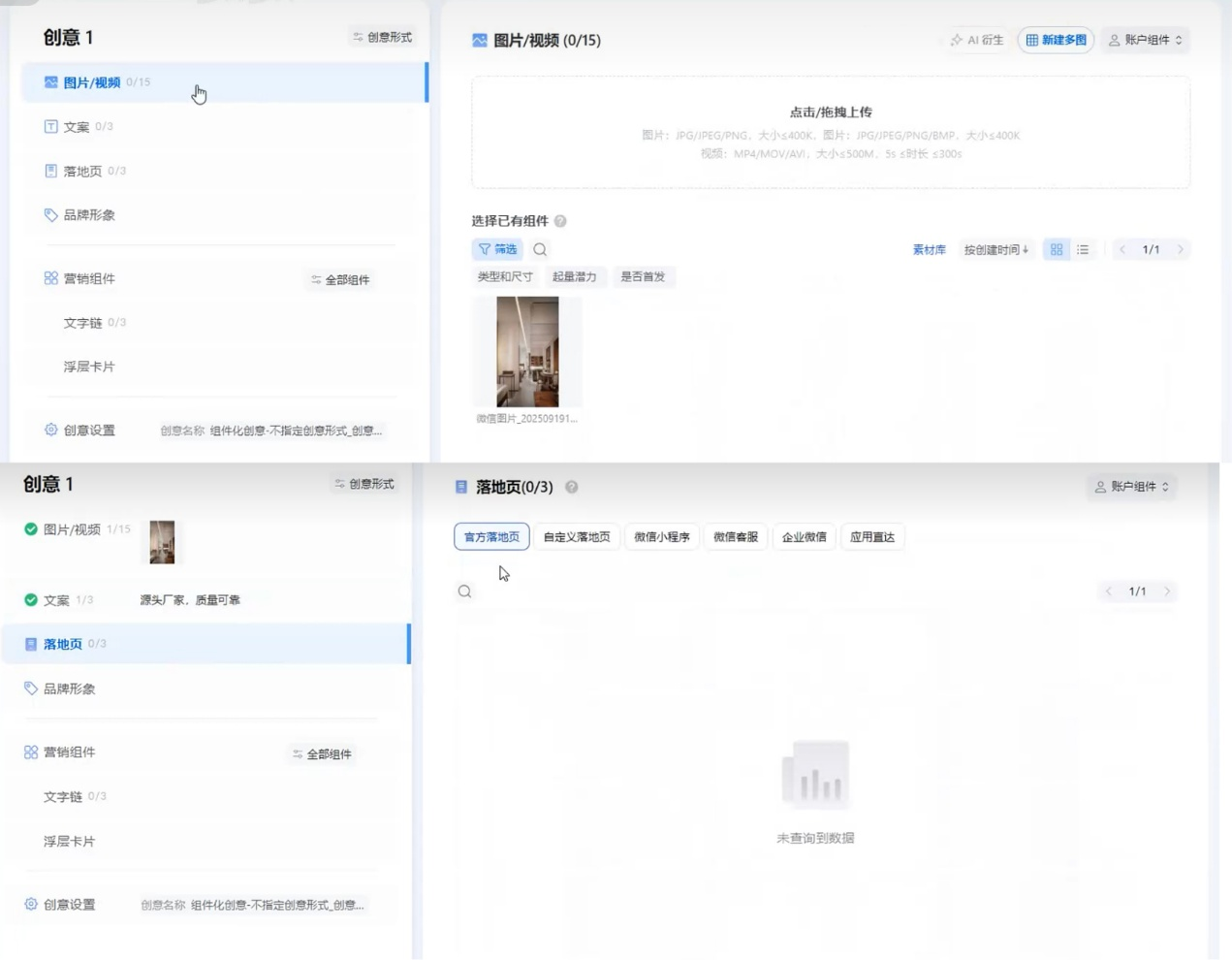The width and height of the screenshot is (1232, 960).
Task: Toggle the 是否首发 filter tag
Action: pyautogui.click(x=643, y=277)
